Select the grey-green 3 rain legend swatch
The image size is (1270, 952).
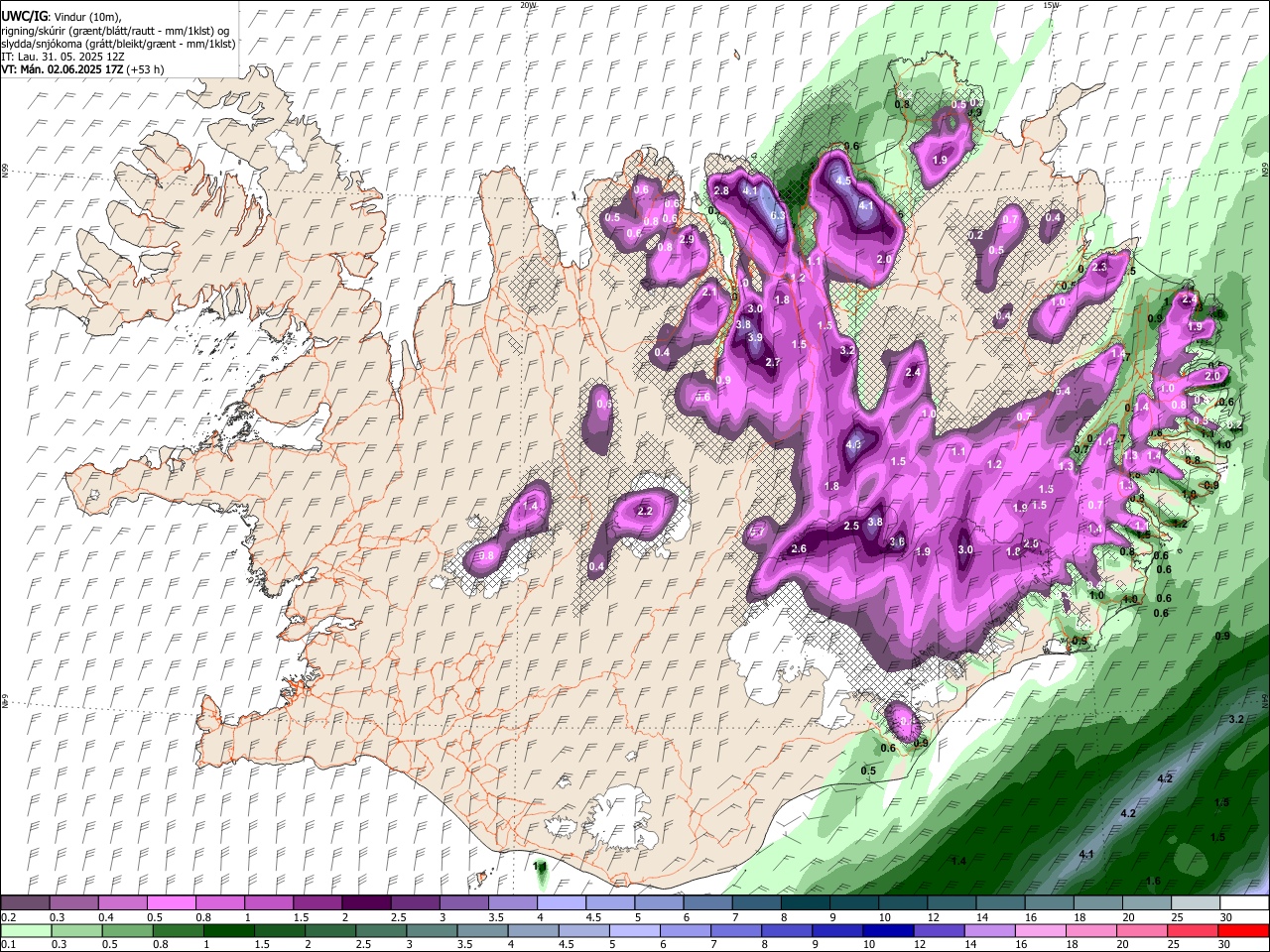[x=433, y=931]
